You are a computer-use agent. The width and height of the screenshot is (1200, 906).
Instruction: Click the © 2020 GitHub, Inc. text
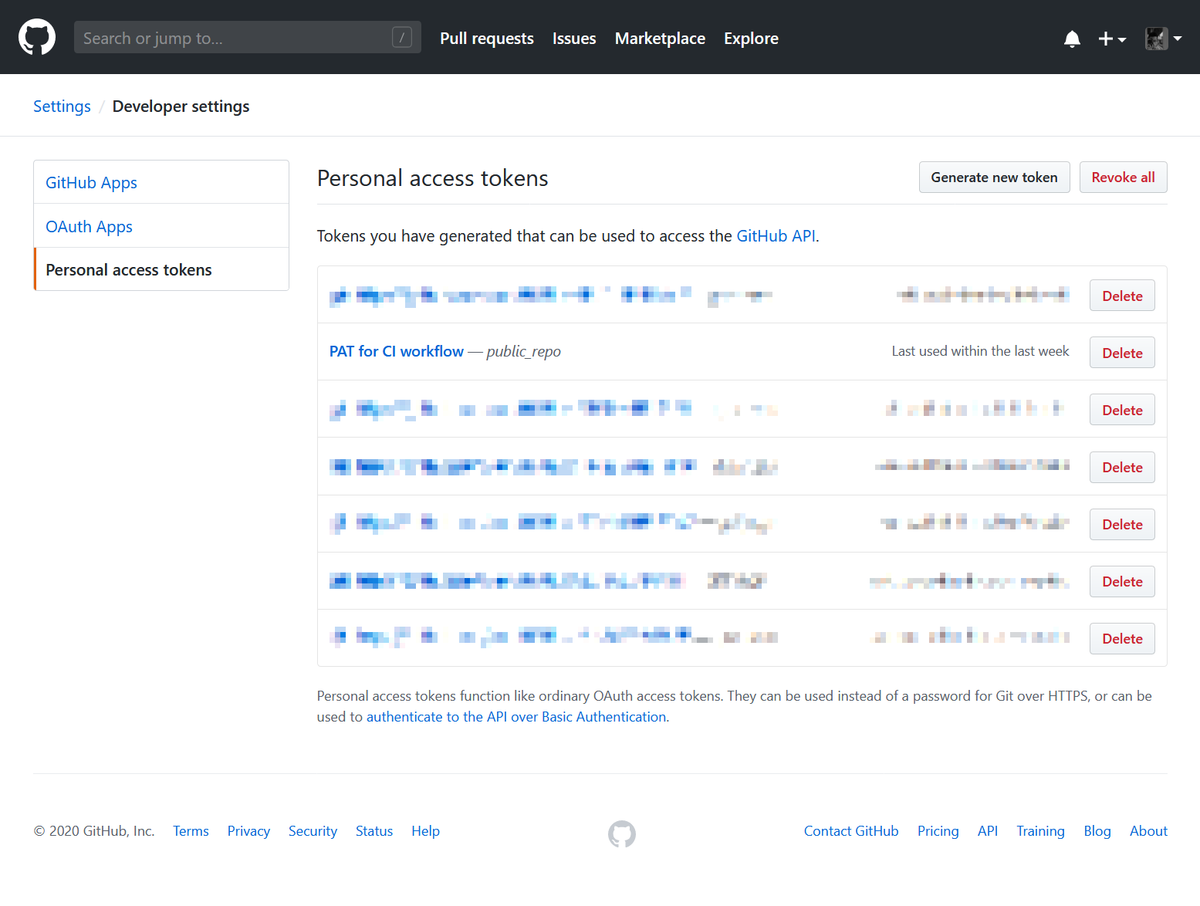94,831
